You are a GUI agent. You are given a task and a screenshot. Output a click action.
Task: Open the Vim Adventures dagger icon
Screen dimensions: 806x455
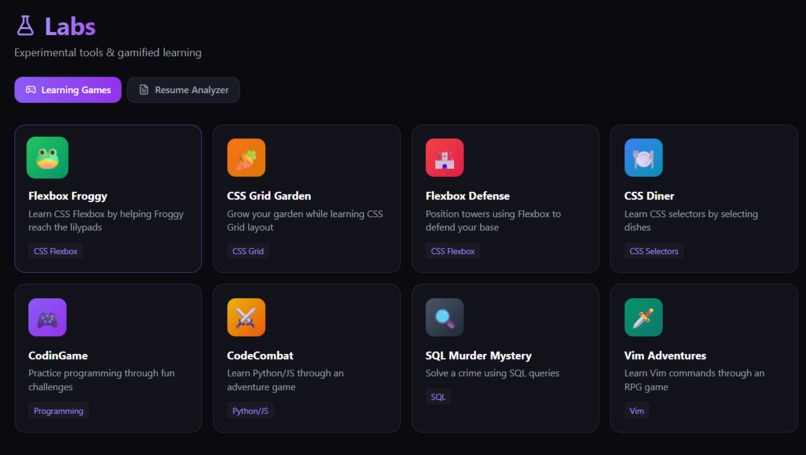click(644, 317)
